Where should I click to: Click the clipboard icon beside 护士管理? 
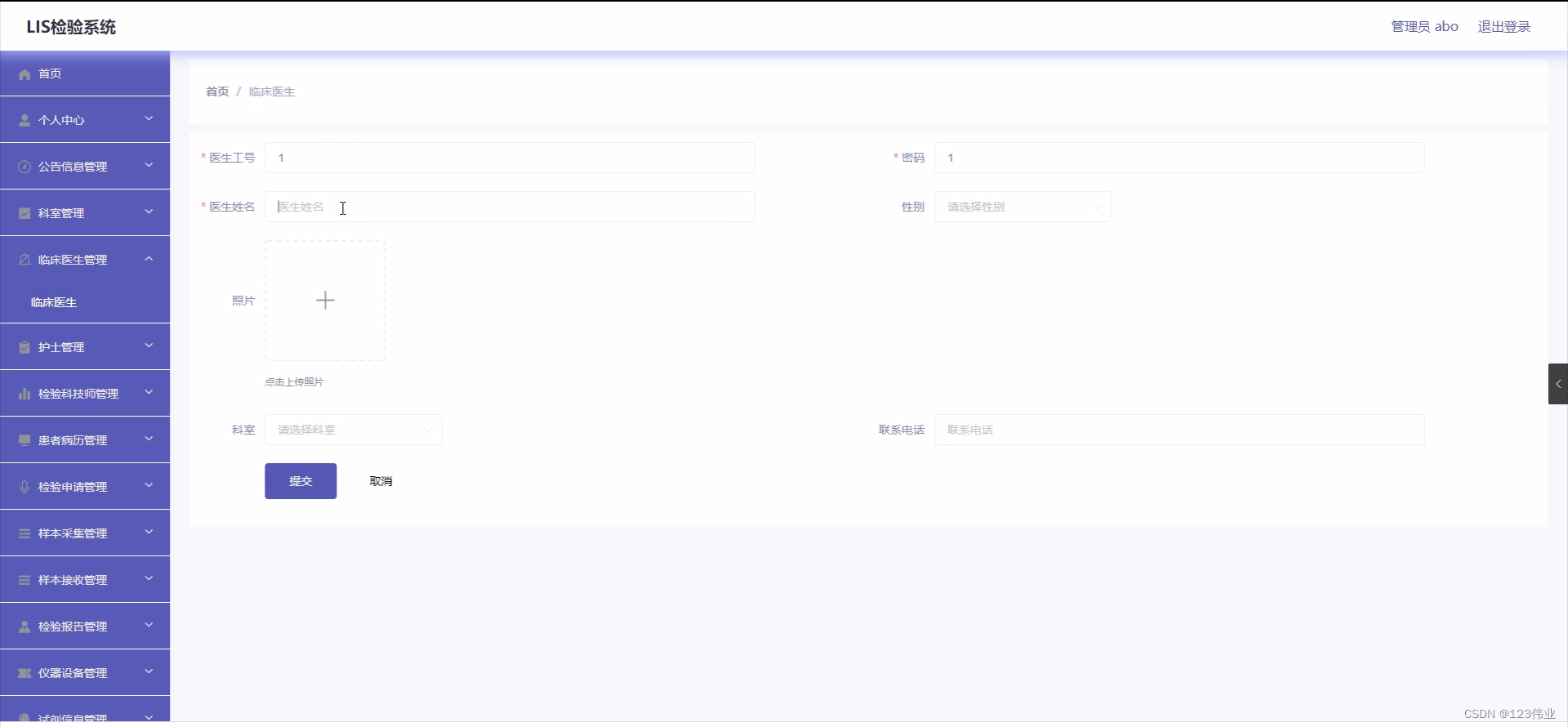click(24, 347)
